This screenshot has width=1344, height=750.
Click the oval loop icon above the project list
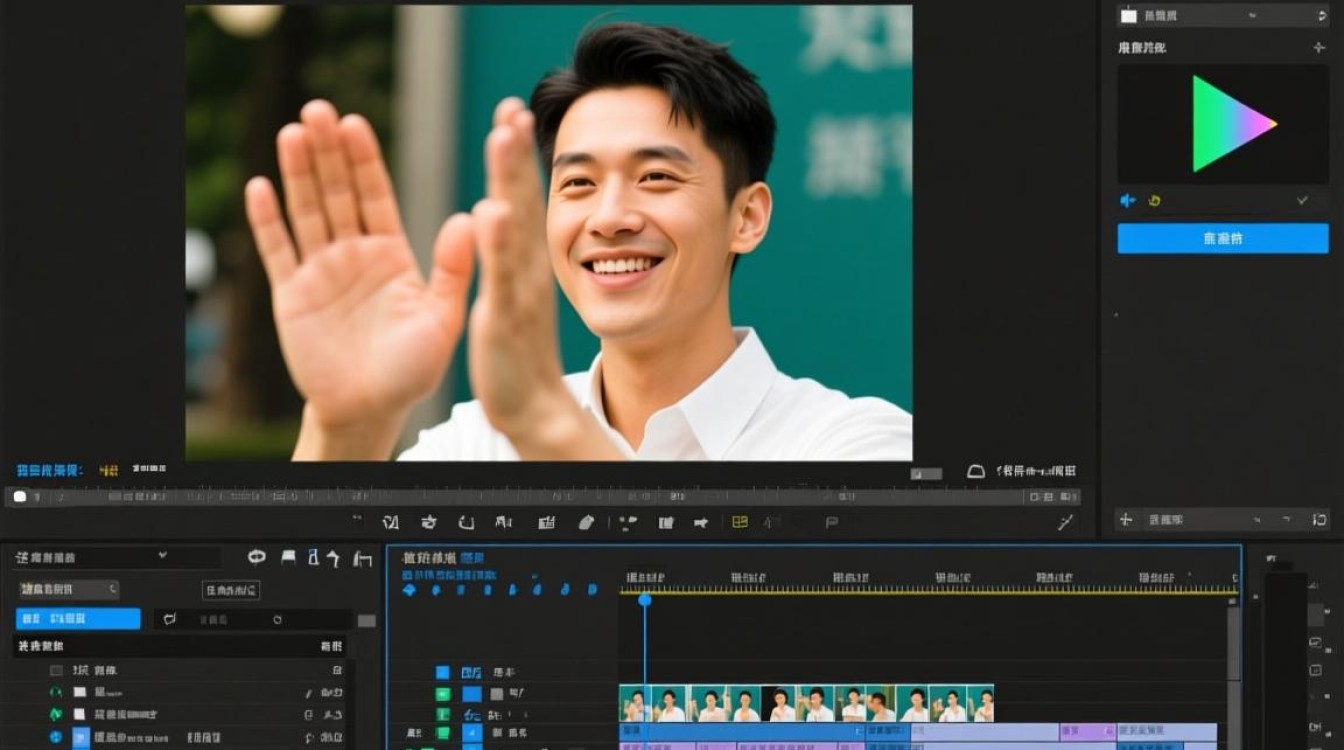(257, 557)
